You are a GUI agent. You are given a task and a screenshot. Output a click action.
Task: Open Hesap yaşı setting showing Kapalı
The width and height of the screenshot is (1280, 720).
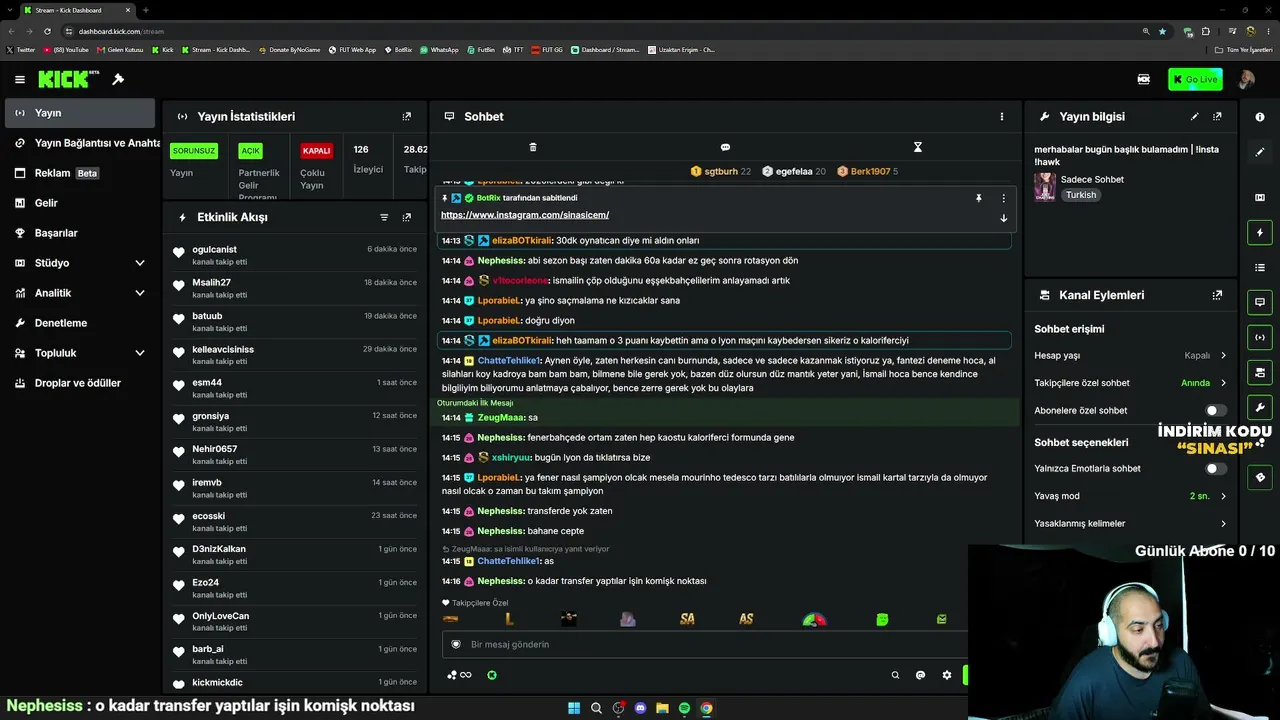click(x=1131, y=355)
